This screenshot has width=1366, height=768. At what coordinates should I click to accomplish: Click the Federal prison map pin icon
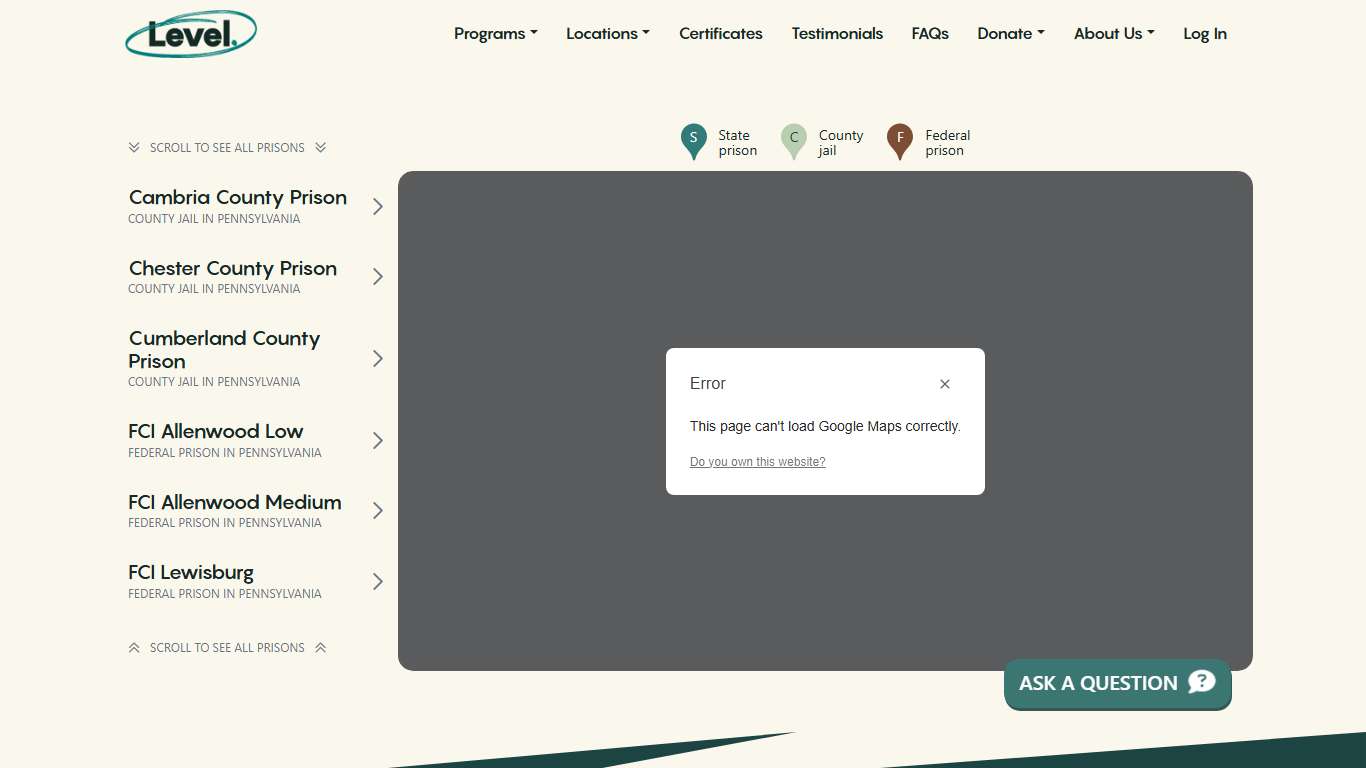click(x=900, y=141)
